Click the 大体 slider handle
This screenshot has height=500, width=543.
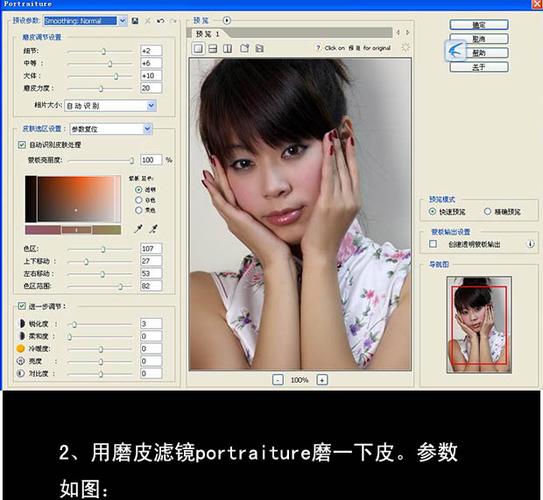pyautogui.click(x=116, y=77)
